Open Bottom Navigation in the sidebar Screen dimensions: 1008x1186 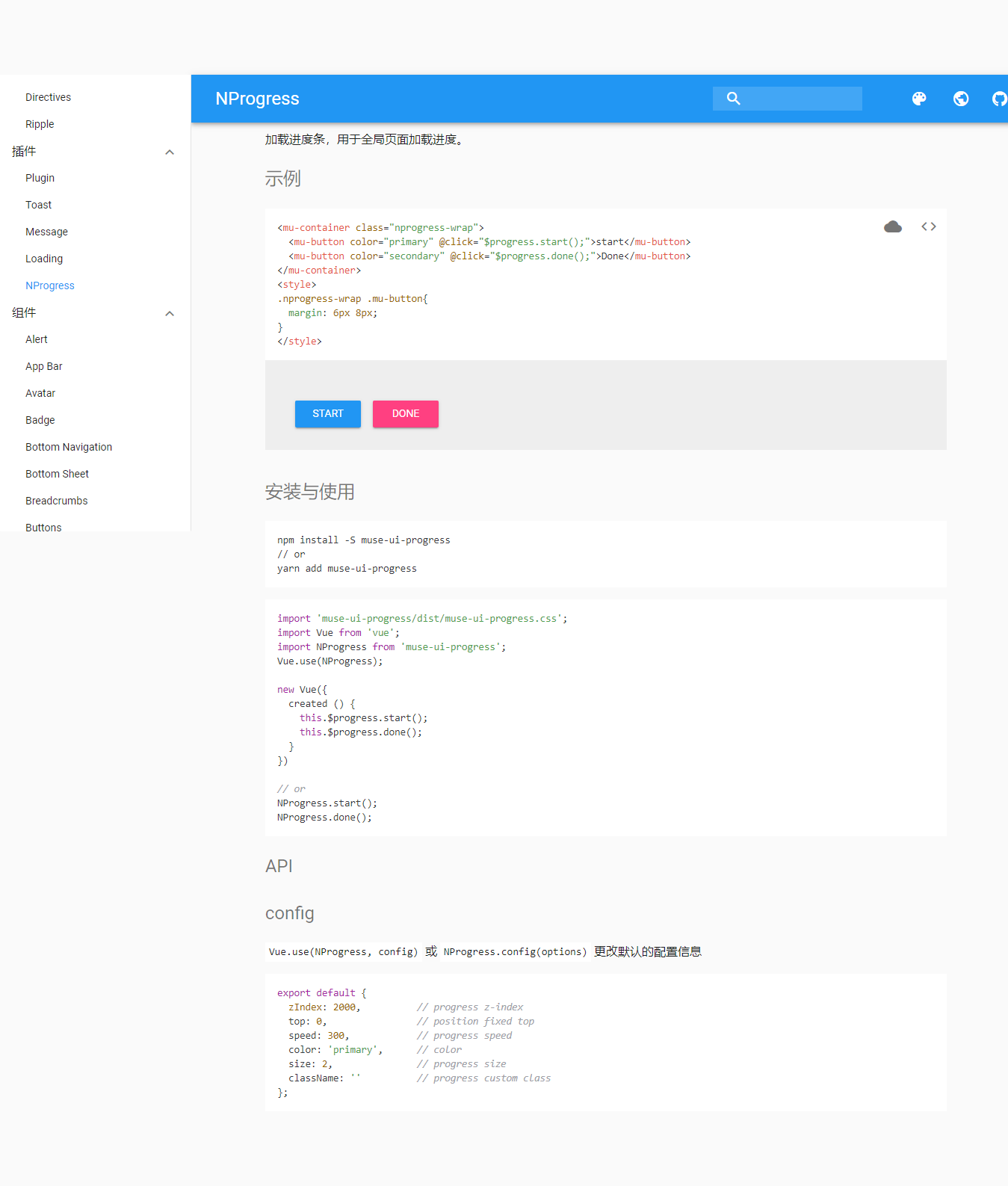(x=69, y=447)
